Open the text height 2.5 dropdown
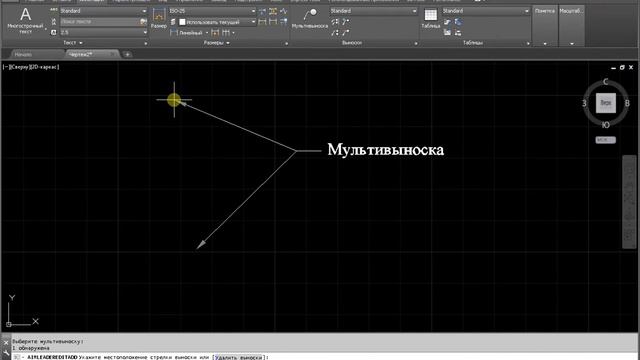 pos(103,32)
